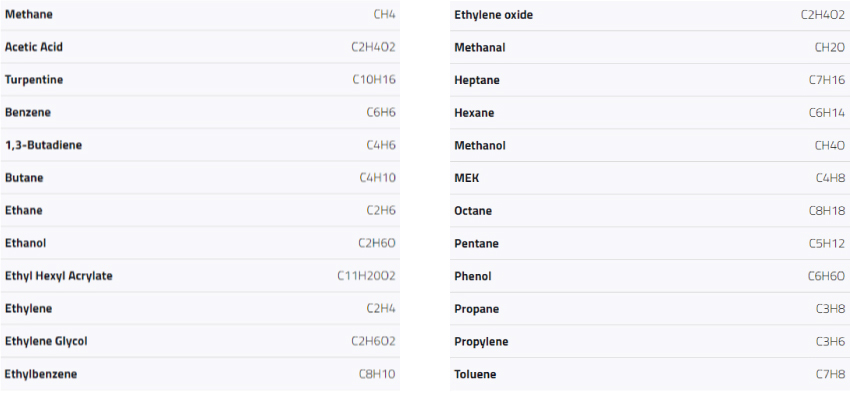Click the Butane formula C4H10
850x393 pixels.
tap(377, 178)
